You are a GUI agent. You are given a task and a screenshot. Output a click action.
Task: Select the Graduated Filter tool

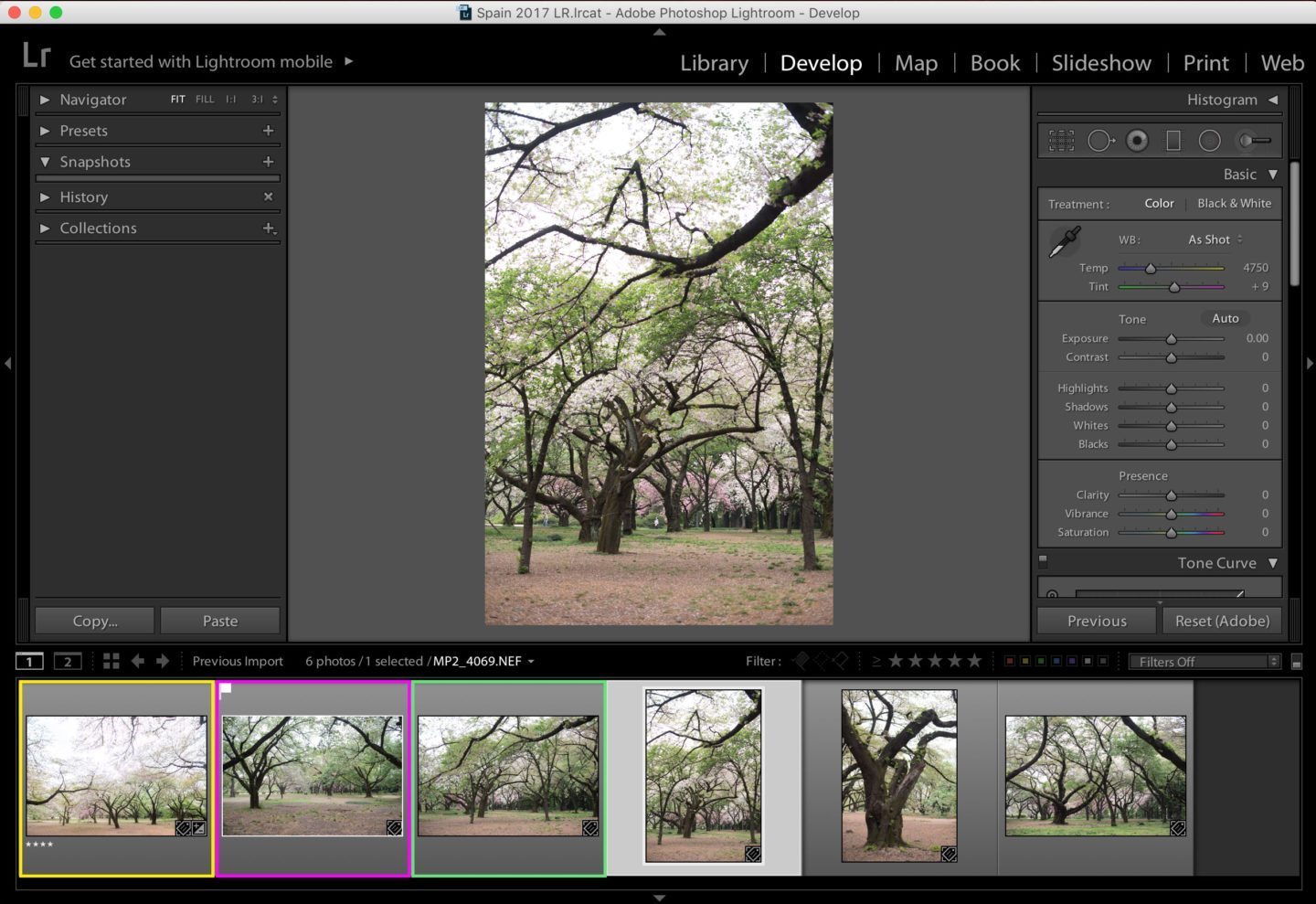[x=1173, y=140]
